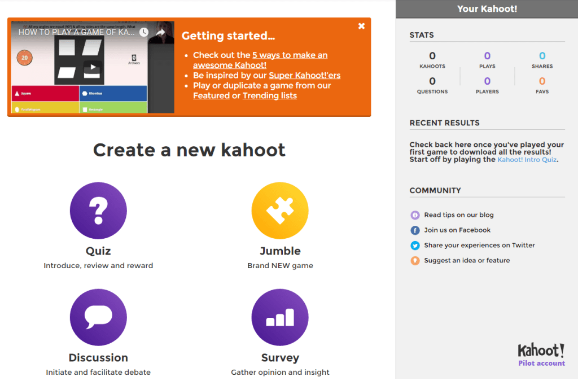Open the Super Kahoot!'ers link
Viewport: 578px width, 379px height.
pyautogui.click(x=304, y=75)
